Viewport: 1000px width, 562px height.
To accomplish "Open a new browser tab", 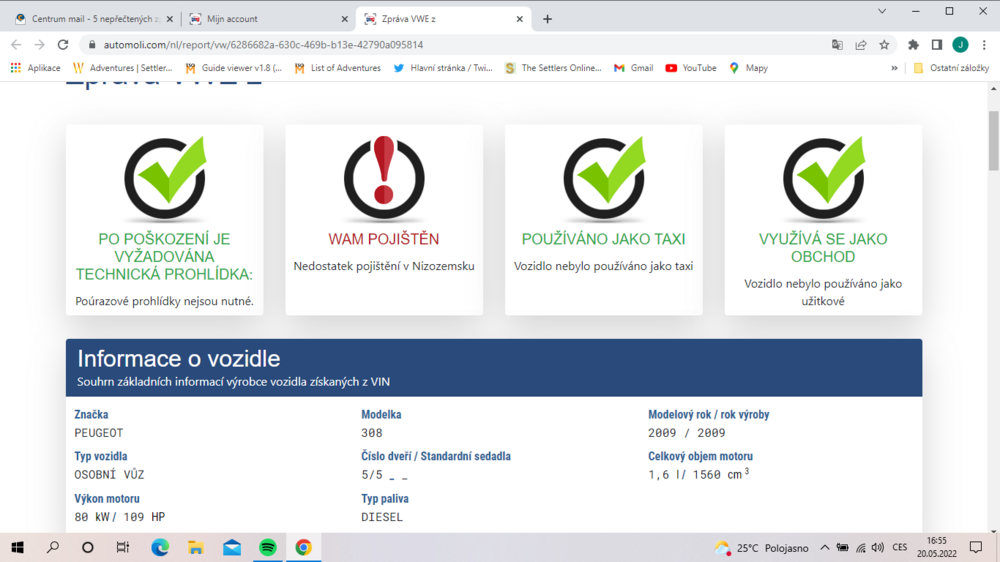I will click(x=547, y=19).
